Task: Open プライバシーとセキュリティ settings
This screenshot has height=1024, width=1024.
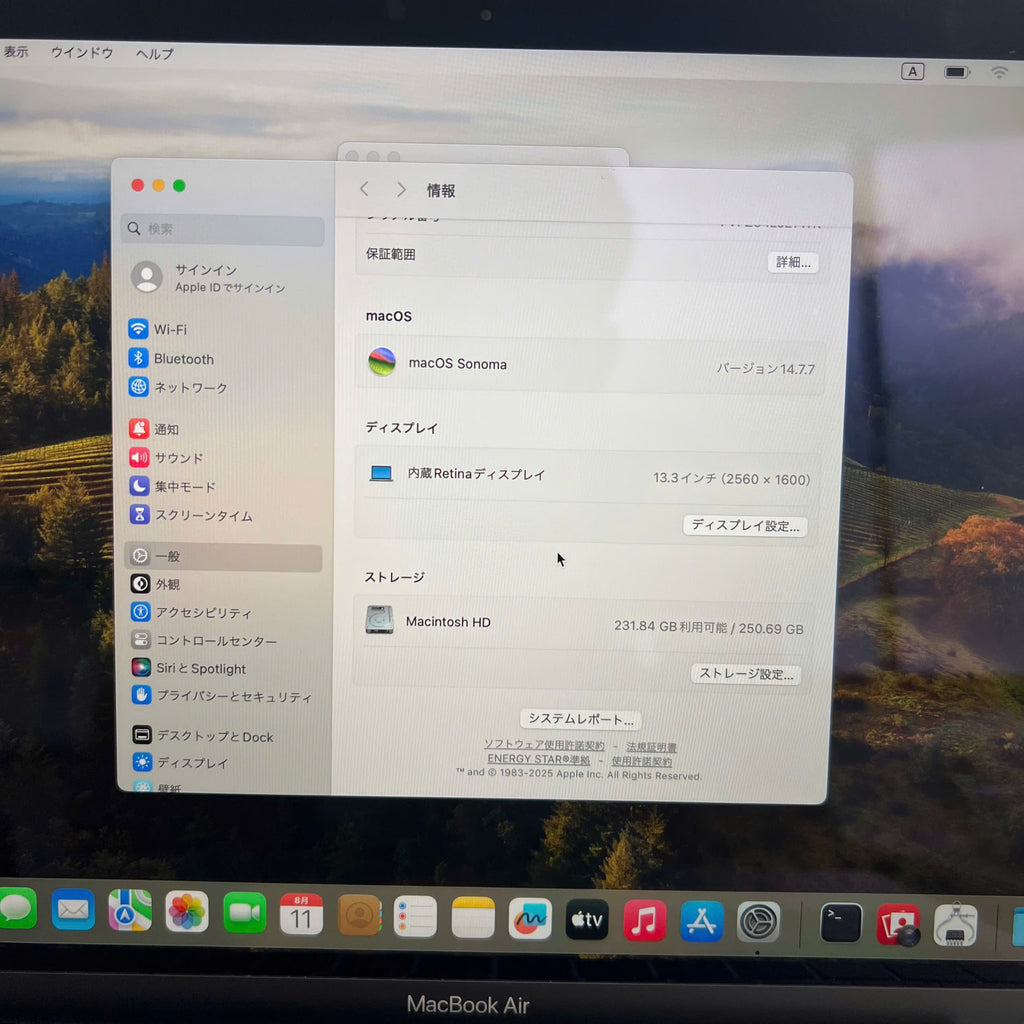Action: [223, 696]
